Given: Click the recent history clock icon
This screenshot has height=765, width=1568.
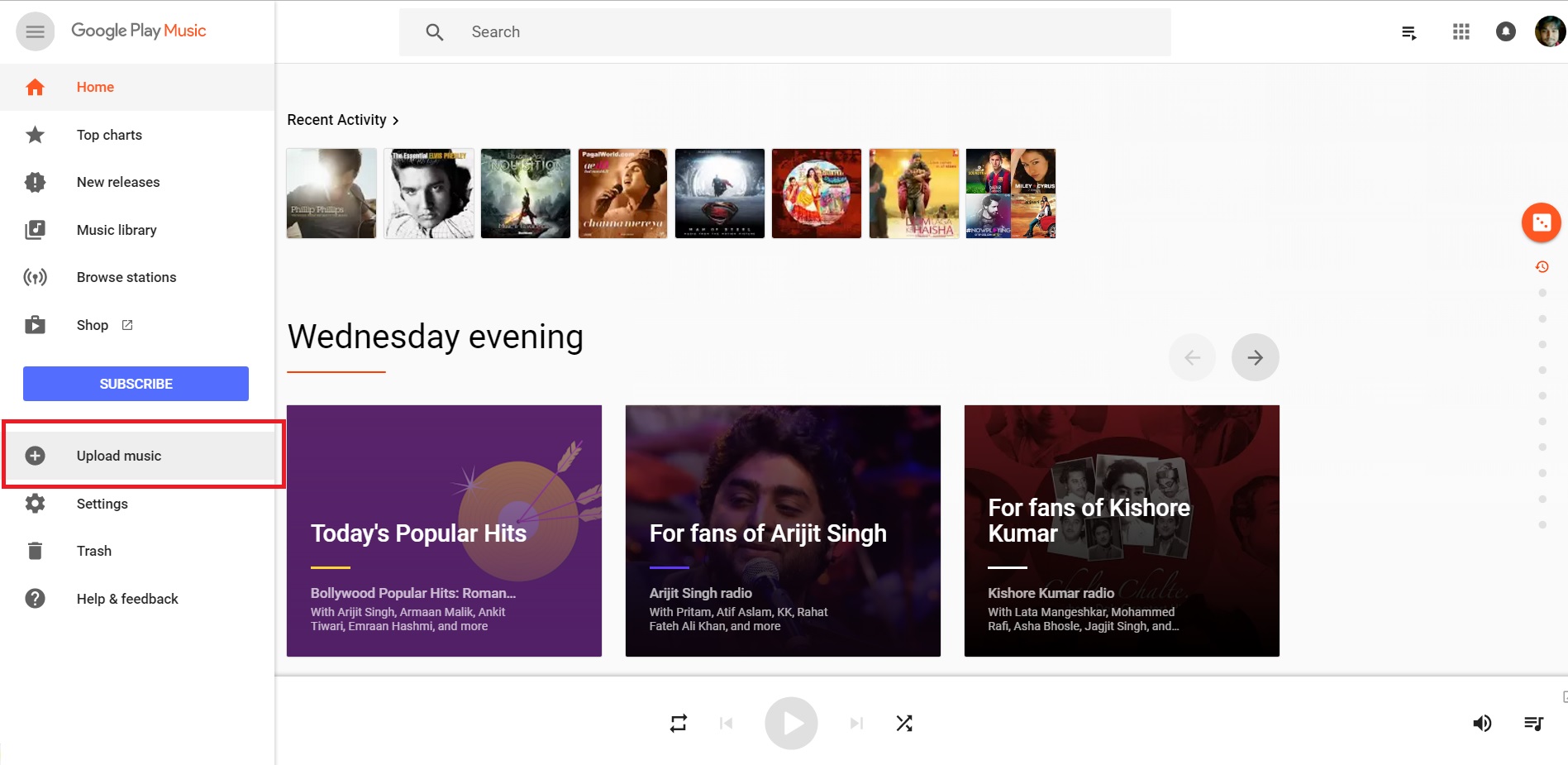Looking at the screenshot, I should 1542,266.
